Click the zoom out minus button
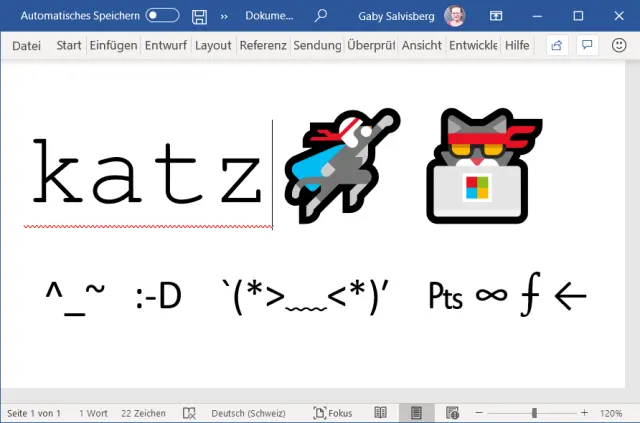Viewport: 640px width, 423px height. (479, 413)
